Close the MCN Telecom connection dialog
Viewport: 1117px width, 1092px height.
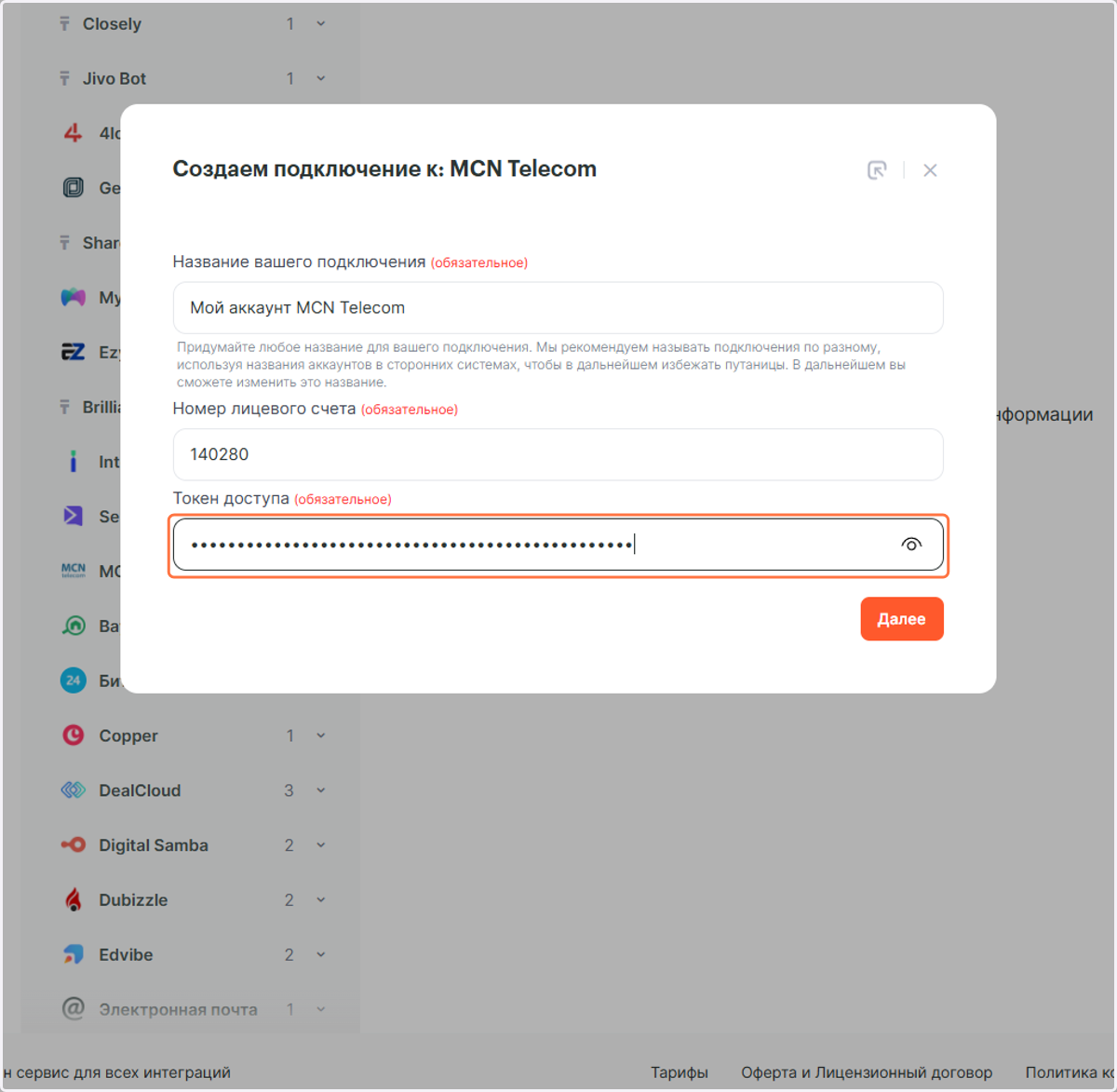click(x=930, y=170)
